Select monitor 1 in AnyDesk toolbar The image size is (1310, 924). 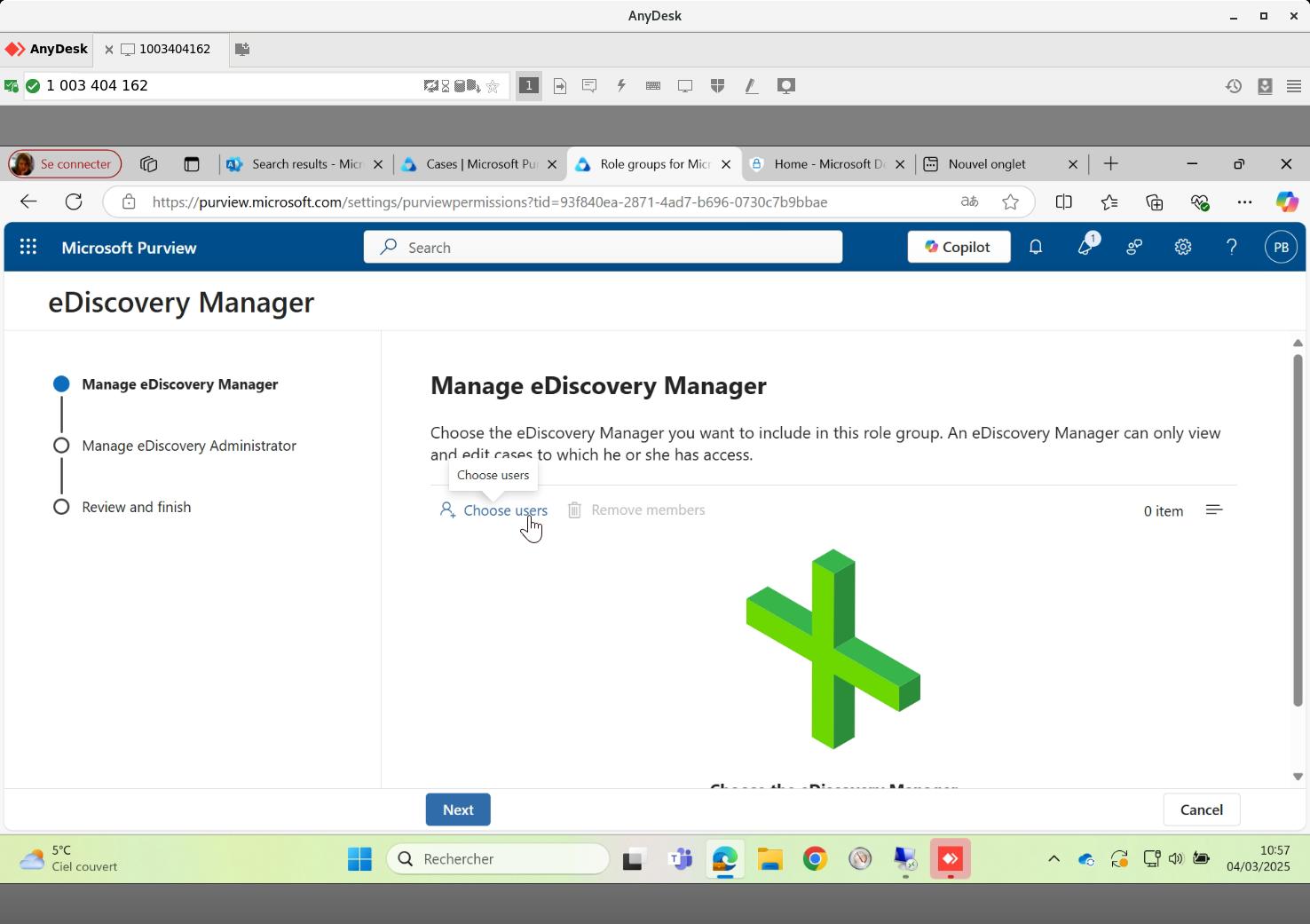coord(529,85)
